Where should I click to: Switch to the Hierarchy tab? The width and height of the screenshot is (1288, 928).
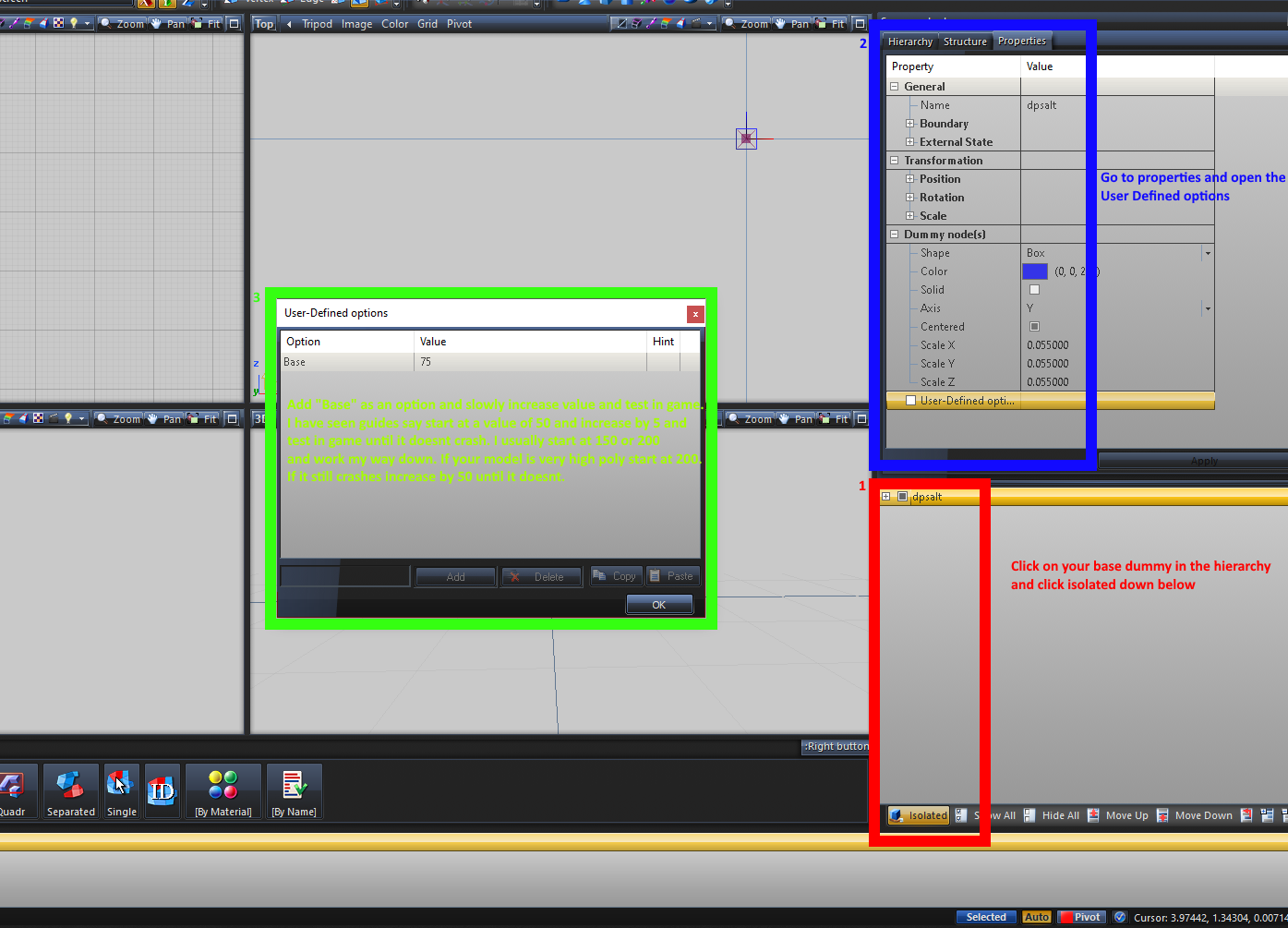click(910, 42)
